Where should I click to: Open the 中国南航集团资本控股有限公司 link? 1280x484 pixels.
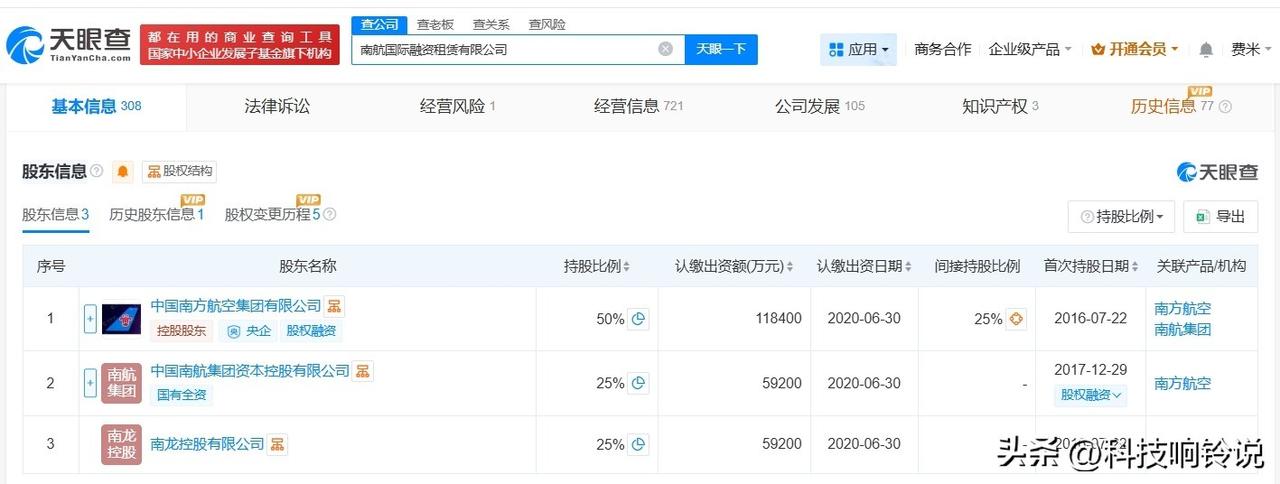(x=250, y=371)
